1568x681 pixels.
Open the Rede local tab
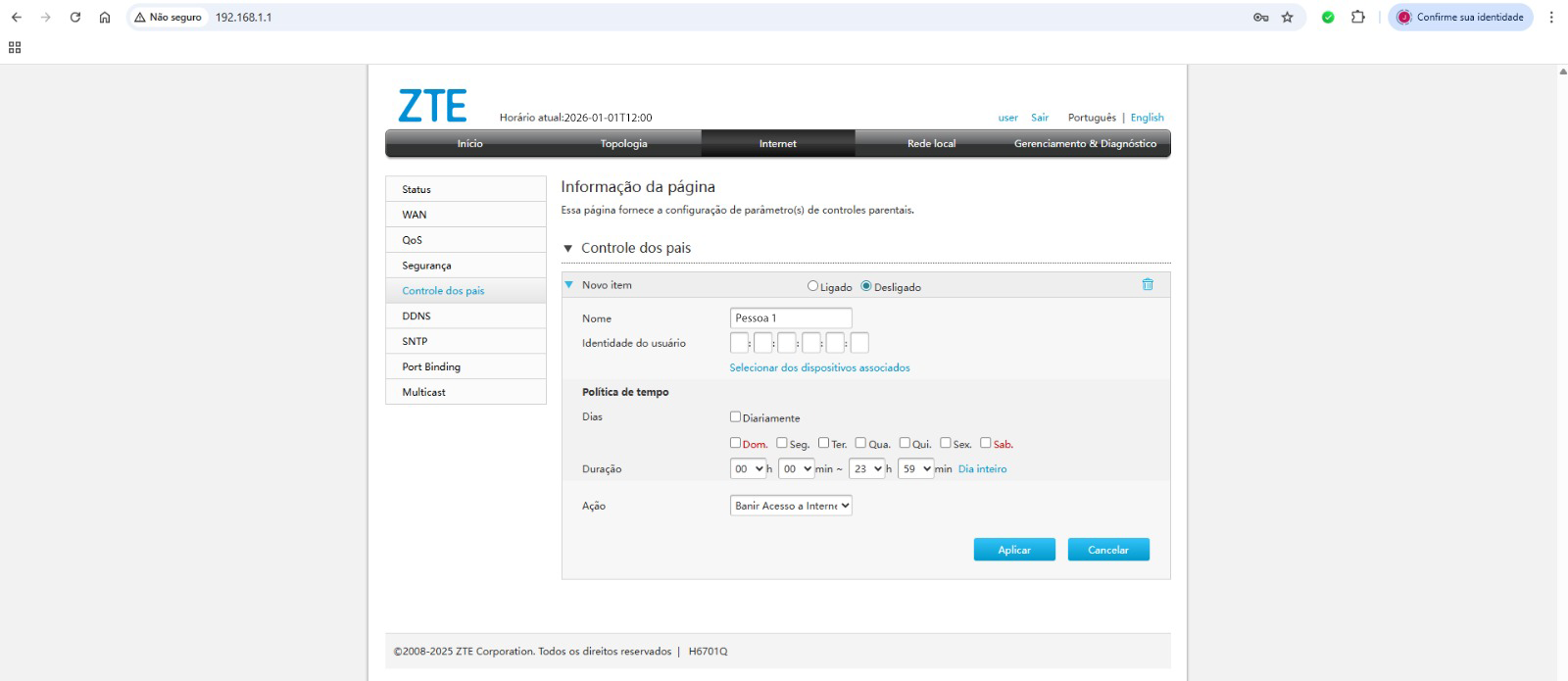click(931, 143)
